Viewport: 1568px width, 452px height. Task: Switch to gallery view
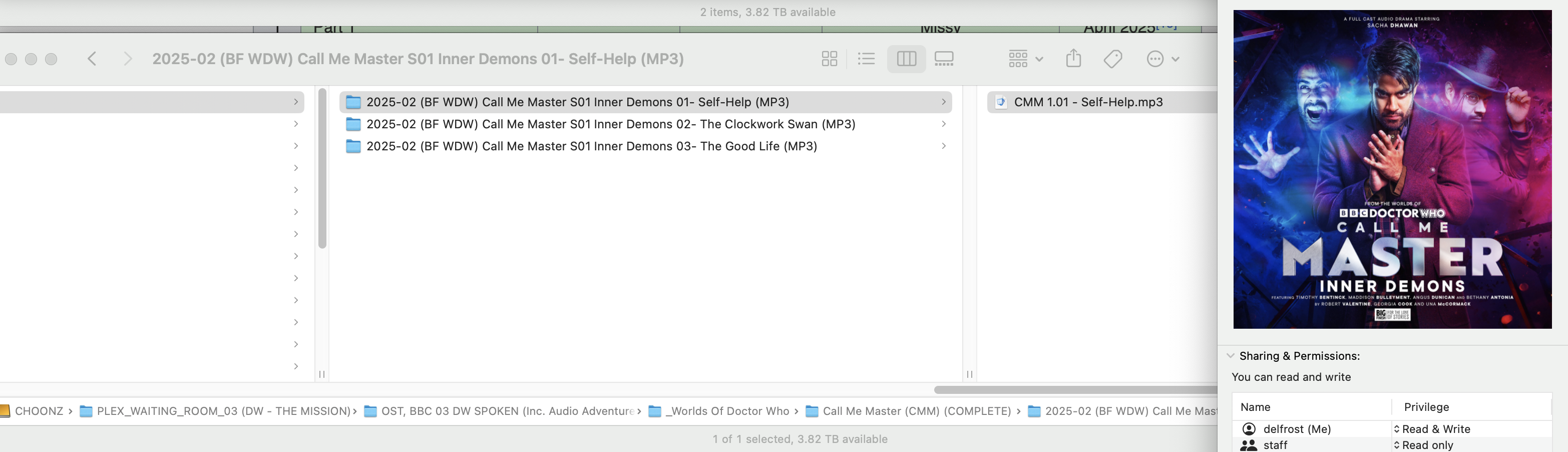(944, 59)
